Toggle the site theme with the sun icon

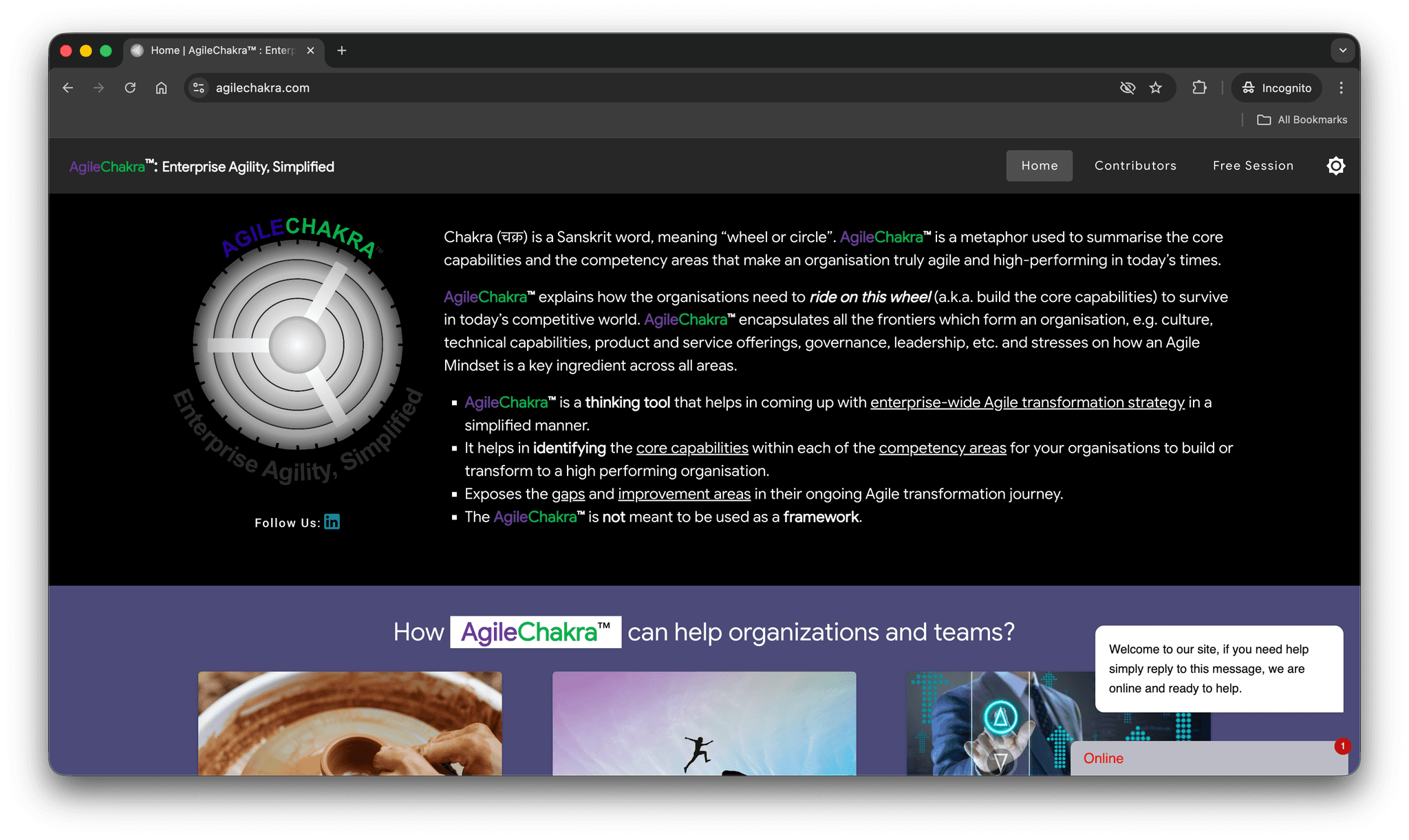pyautogui.click(x=1335, y=166)
